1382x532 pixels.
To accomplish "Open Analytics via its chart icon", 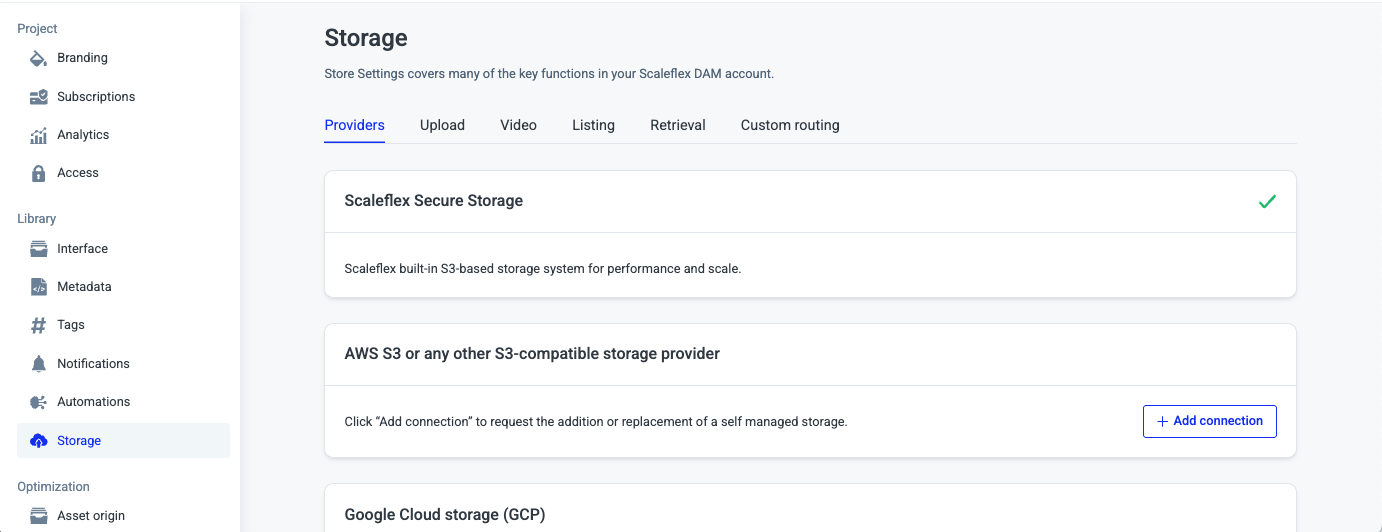I will 39,135.
